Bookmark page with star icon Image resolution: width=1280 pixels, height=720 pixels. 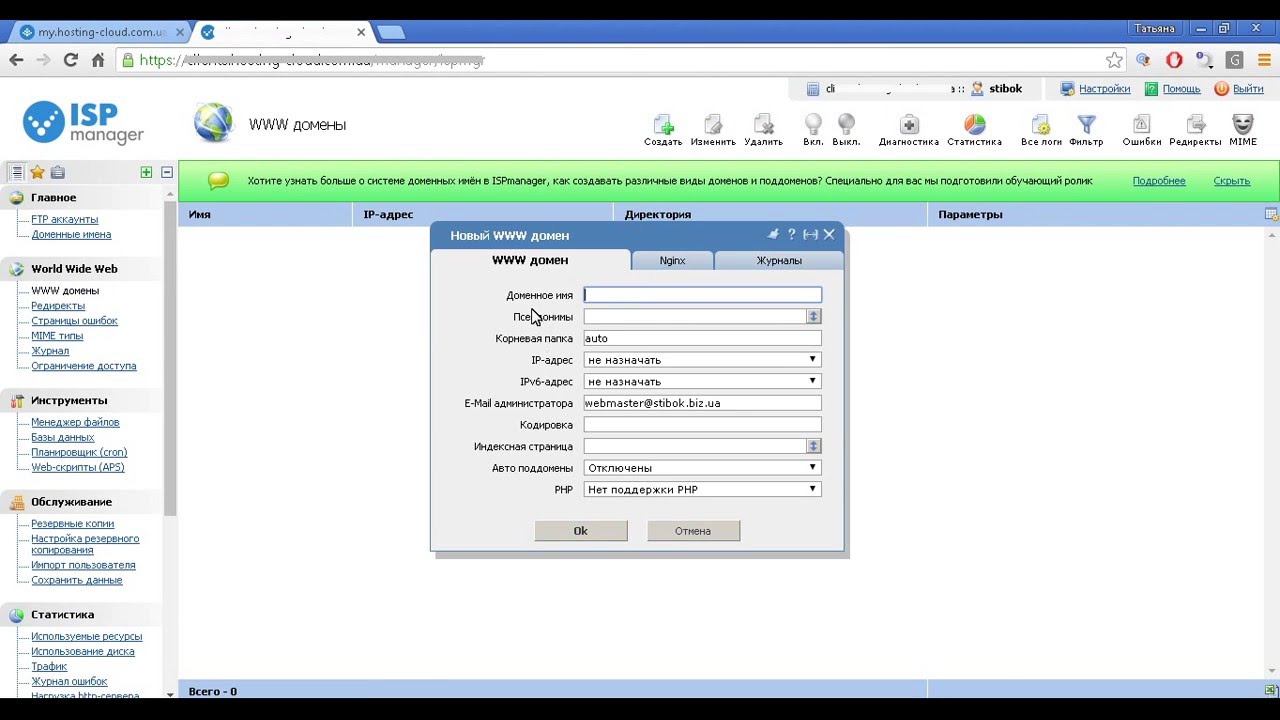(1114, 61)
